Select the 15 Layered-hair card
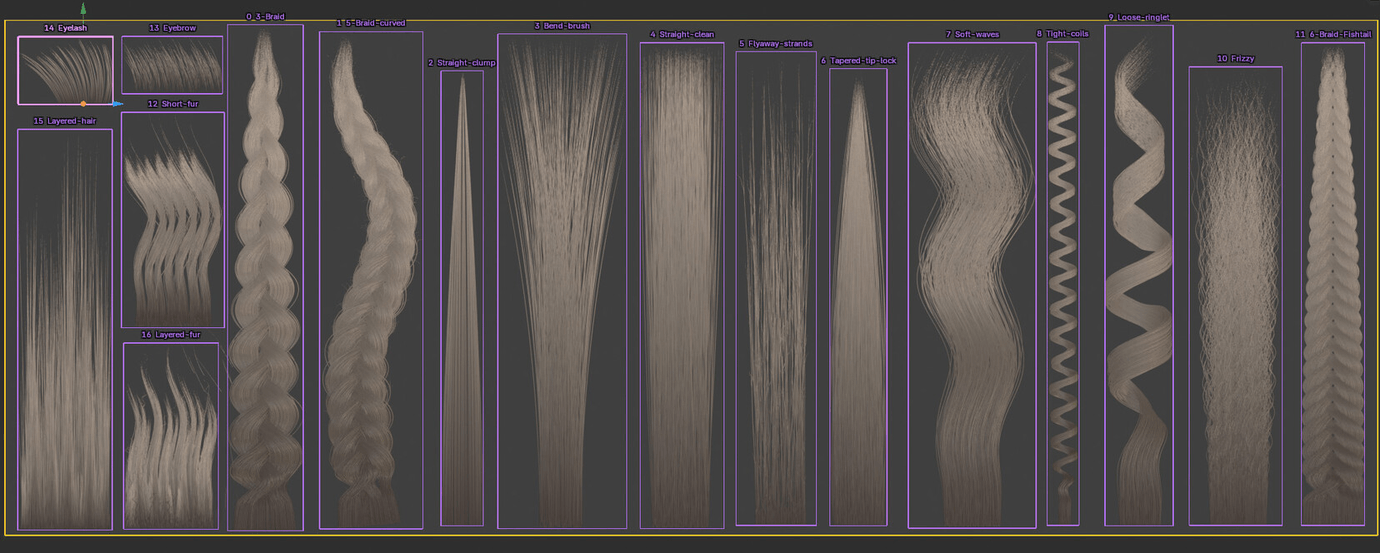The image size is (1380, 553). coord(65,329)
